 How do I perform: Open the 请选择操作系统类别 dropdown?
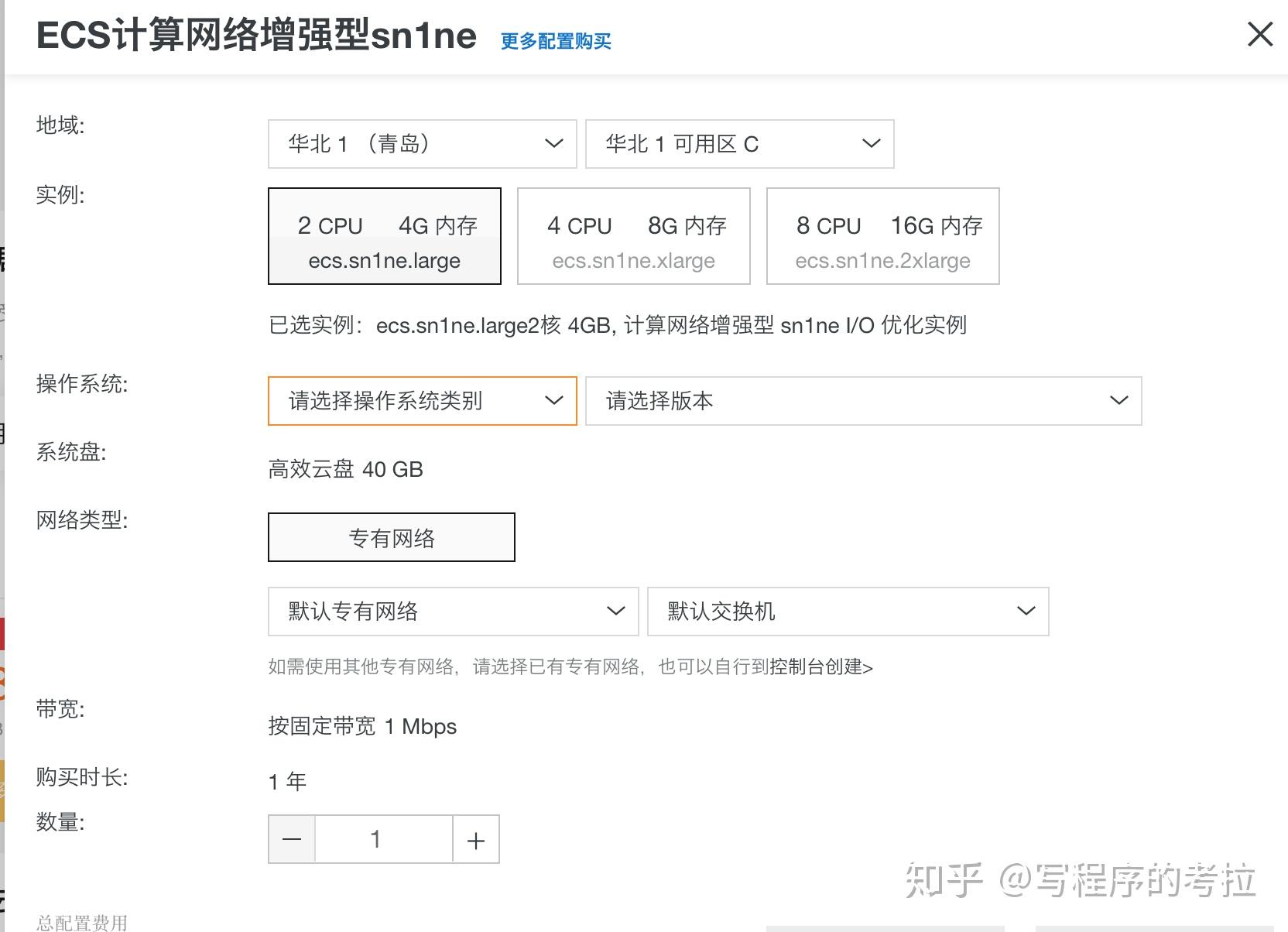pyautogui.click(x=423, y=401)
